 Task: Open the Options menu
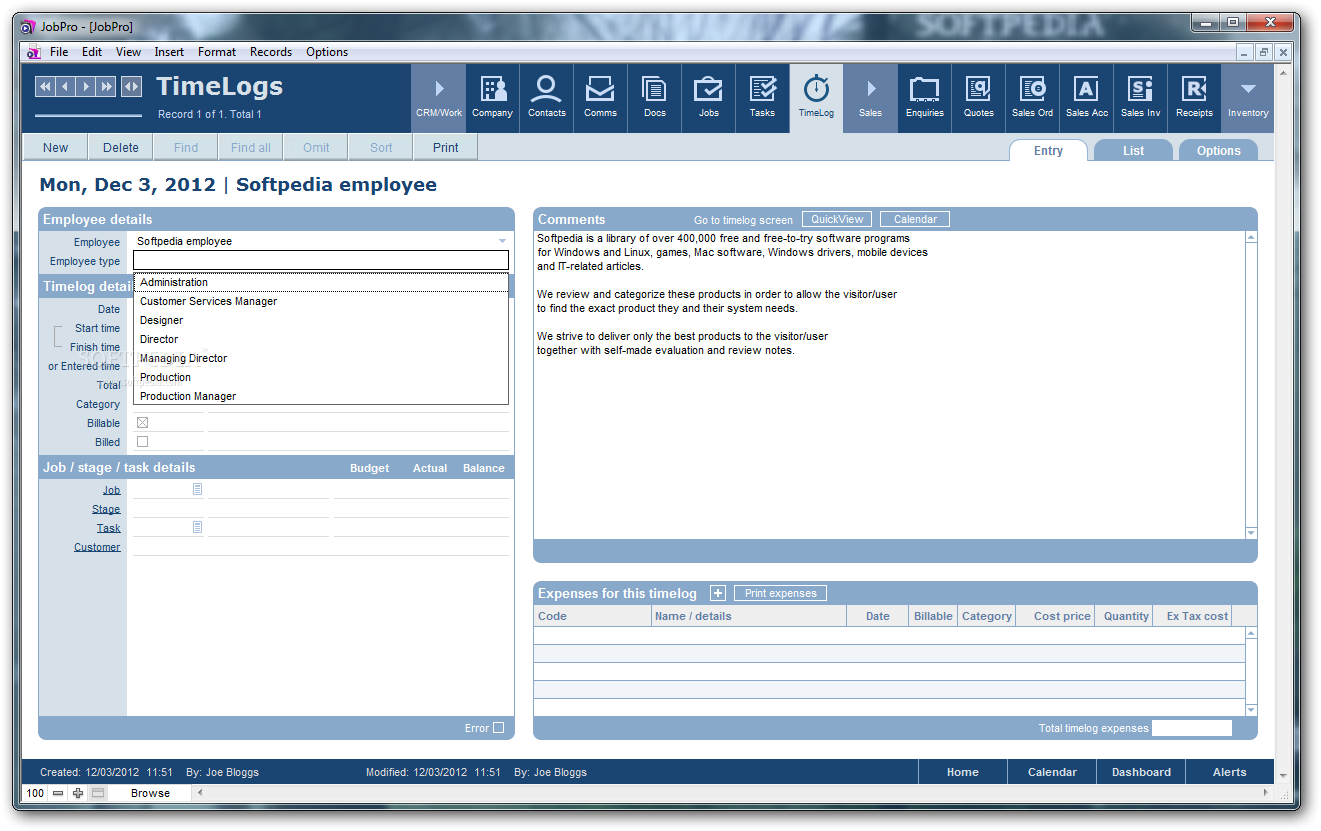click(x=327, y=52)
